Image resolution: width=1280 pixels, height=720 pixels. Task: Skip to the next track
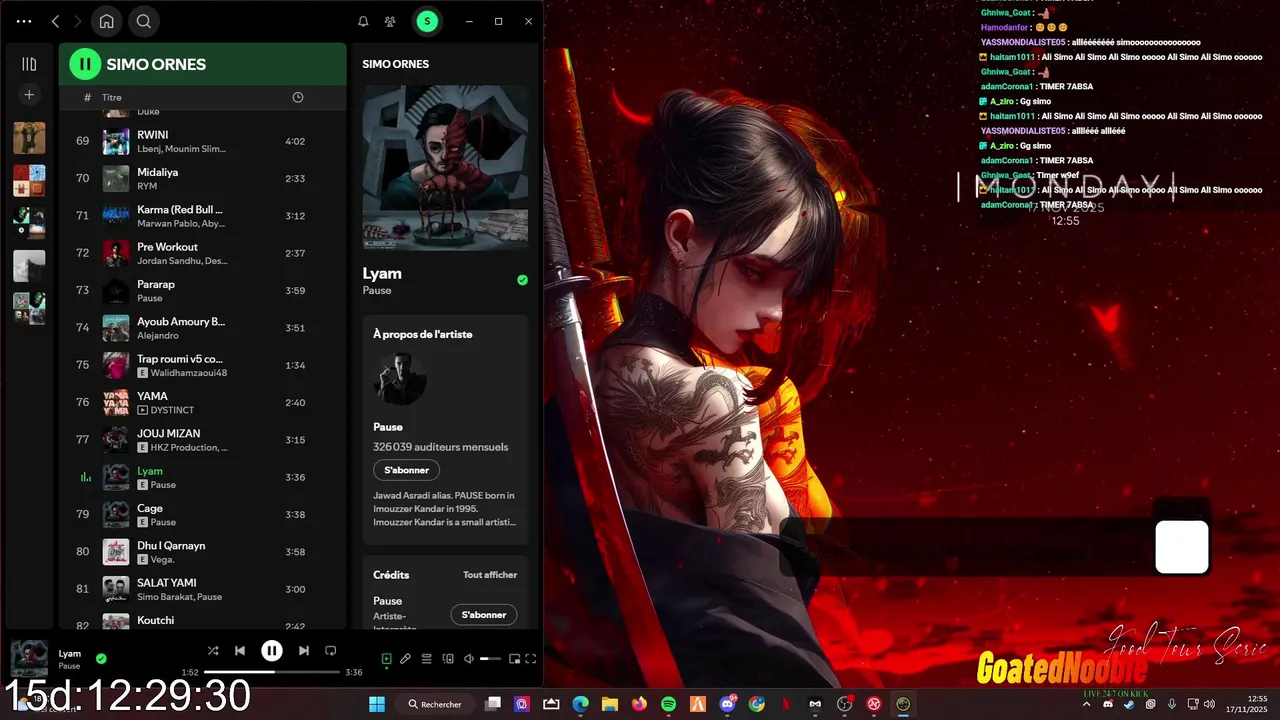point(303,651)
